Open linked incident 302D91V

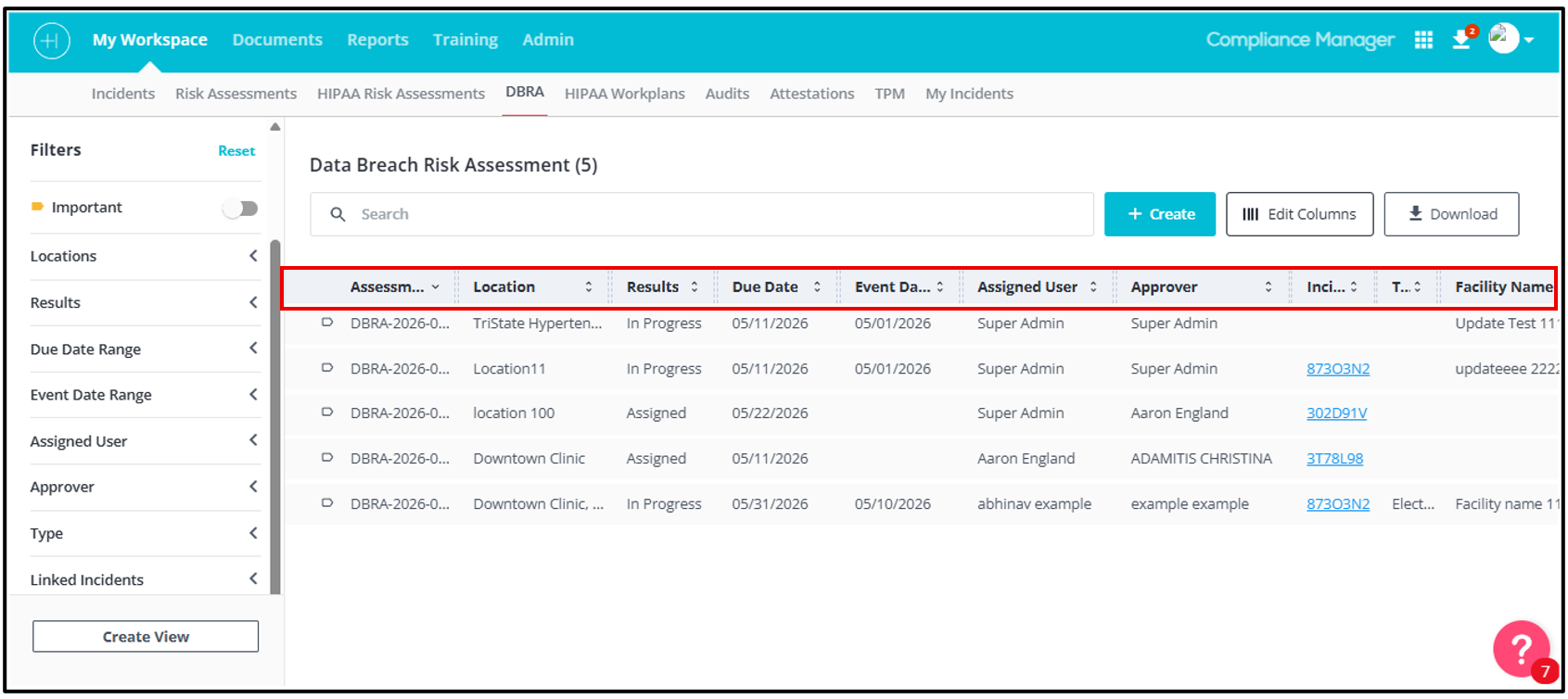(x=1336, y=413)
